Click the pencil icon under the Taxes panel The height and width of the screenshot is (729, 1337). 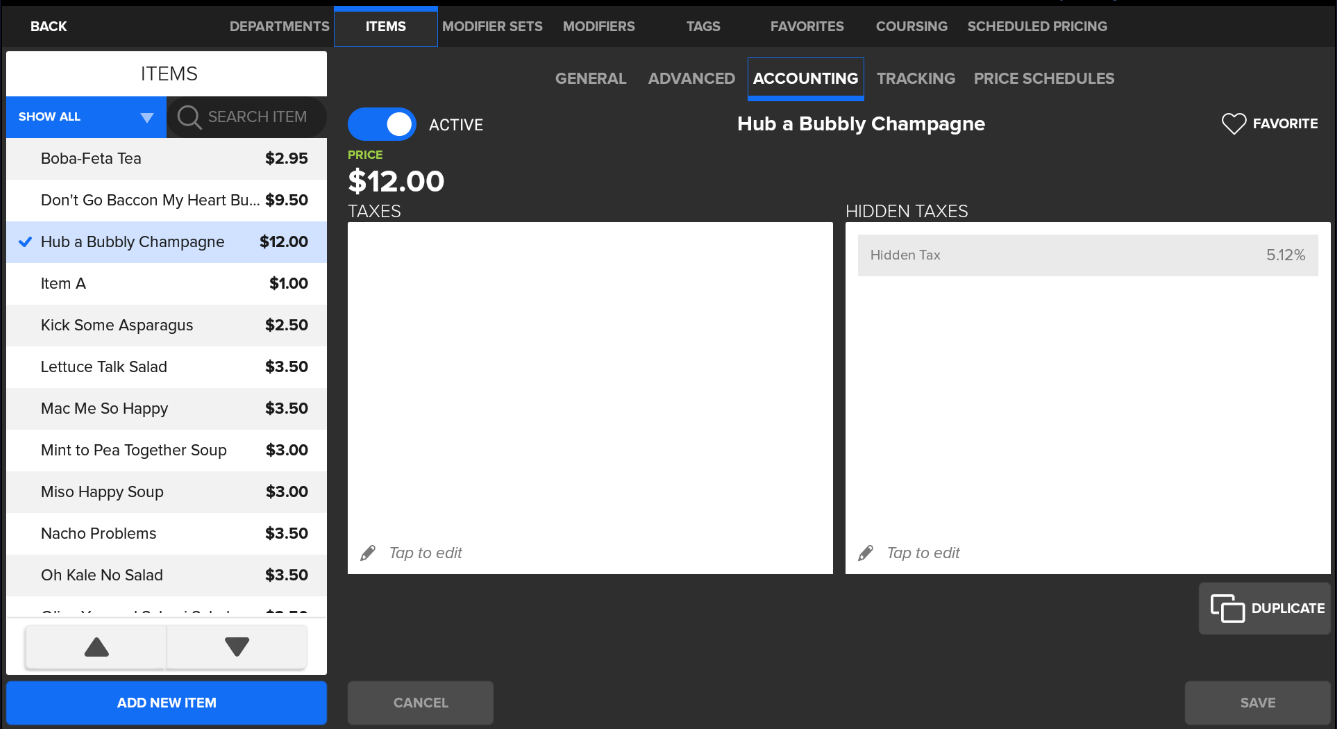[x=368, y=551]
